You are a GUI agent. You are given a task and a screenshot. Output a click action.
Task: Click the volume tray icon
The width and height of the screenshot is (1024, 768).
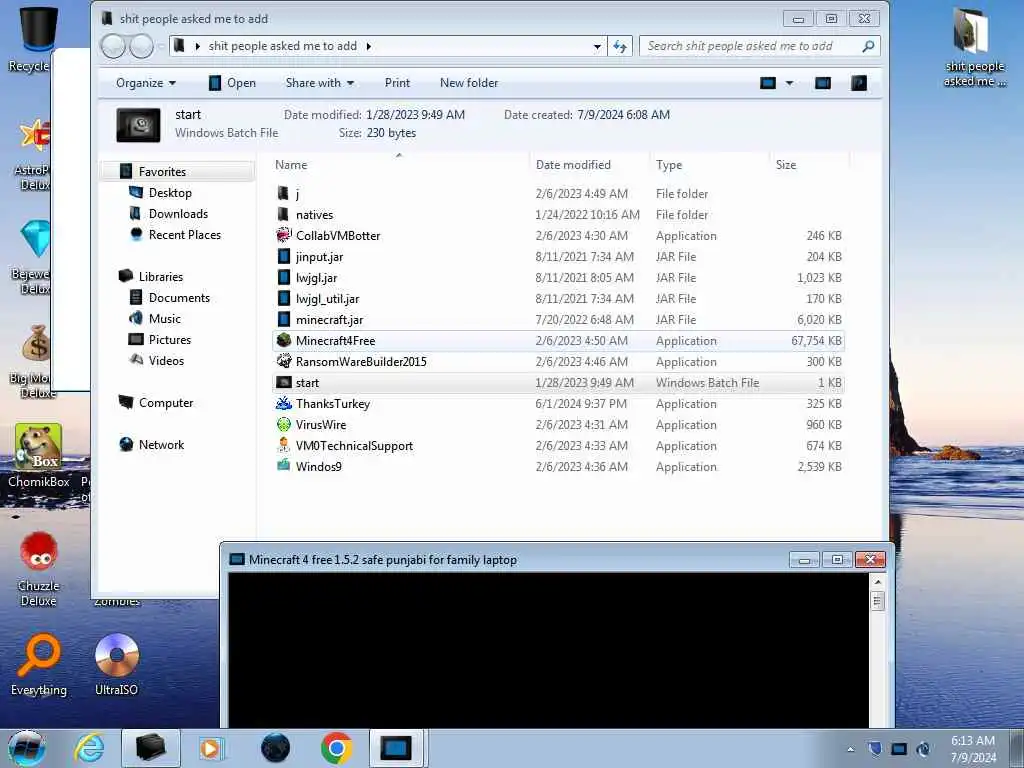(x=923, y=749)
